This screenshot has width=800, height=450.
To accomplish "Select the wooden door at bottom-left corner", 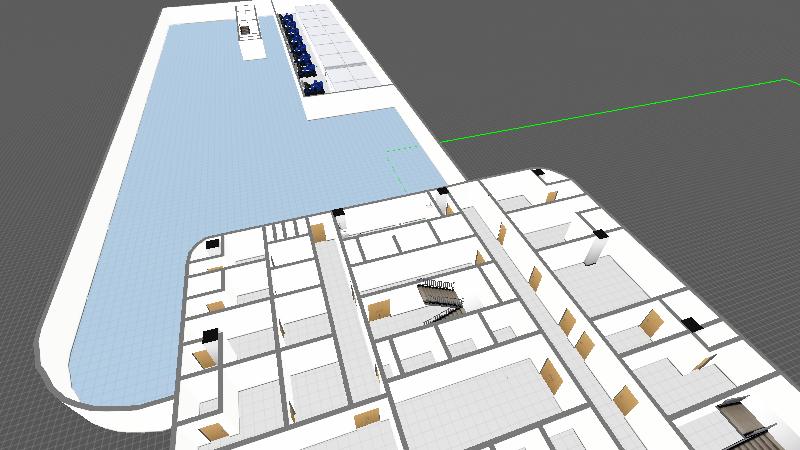I will click(x=213, y=433).
